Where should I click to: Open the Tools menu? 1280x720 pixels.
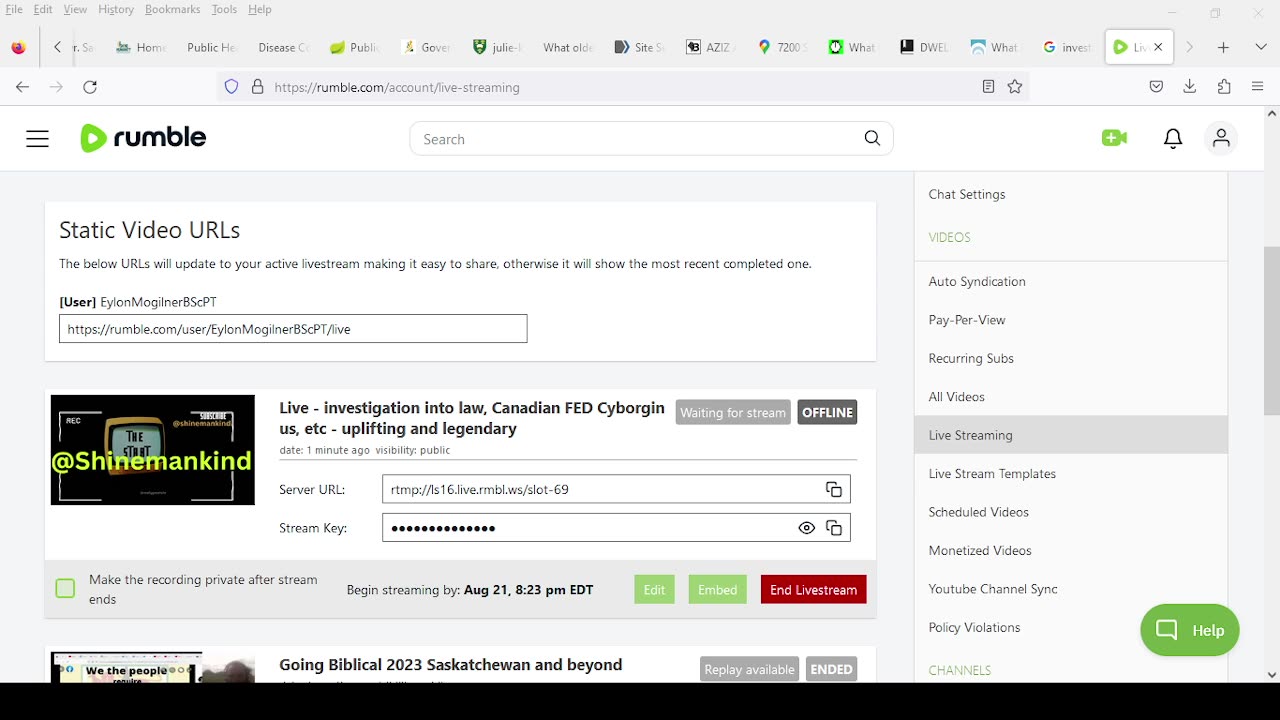224,9
